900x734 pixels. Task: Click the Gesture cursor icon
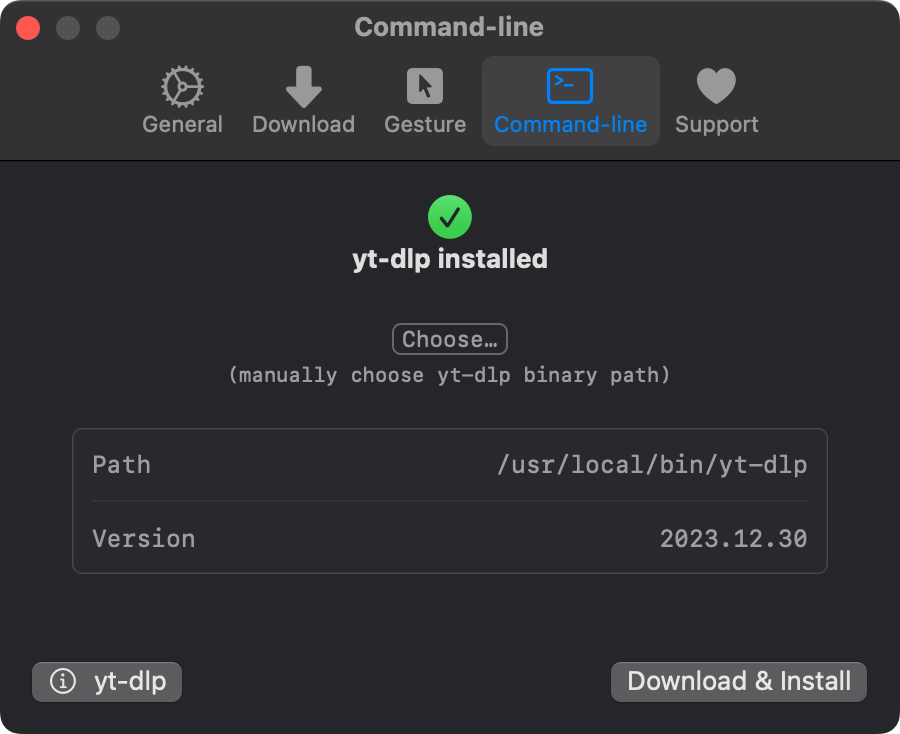pos(425,87)
